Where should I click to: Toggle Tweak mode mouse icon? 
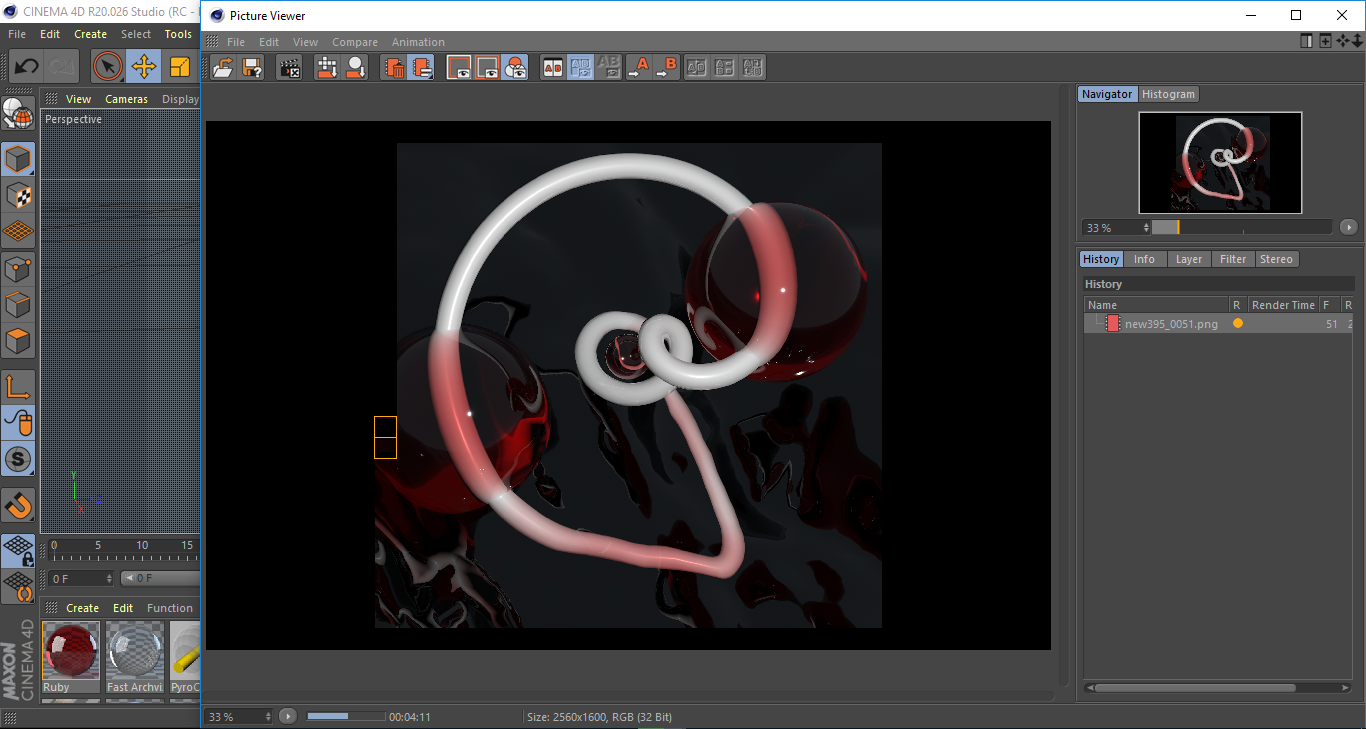18,423
